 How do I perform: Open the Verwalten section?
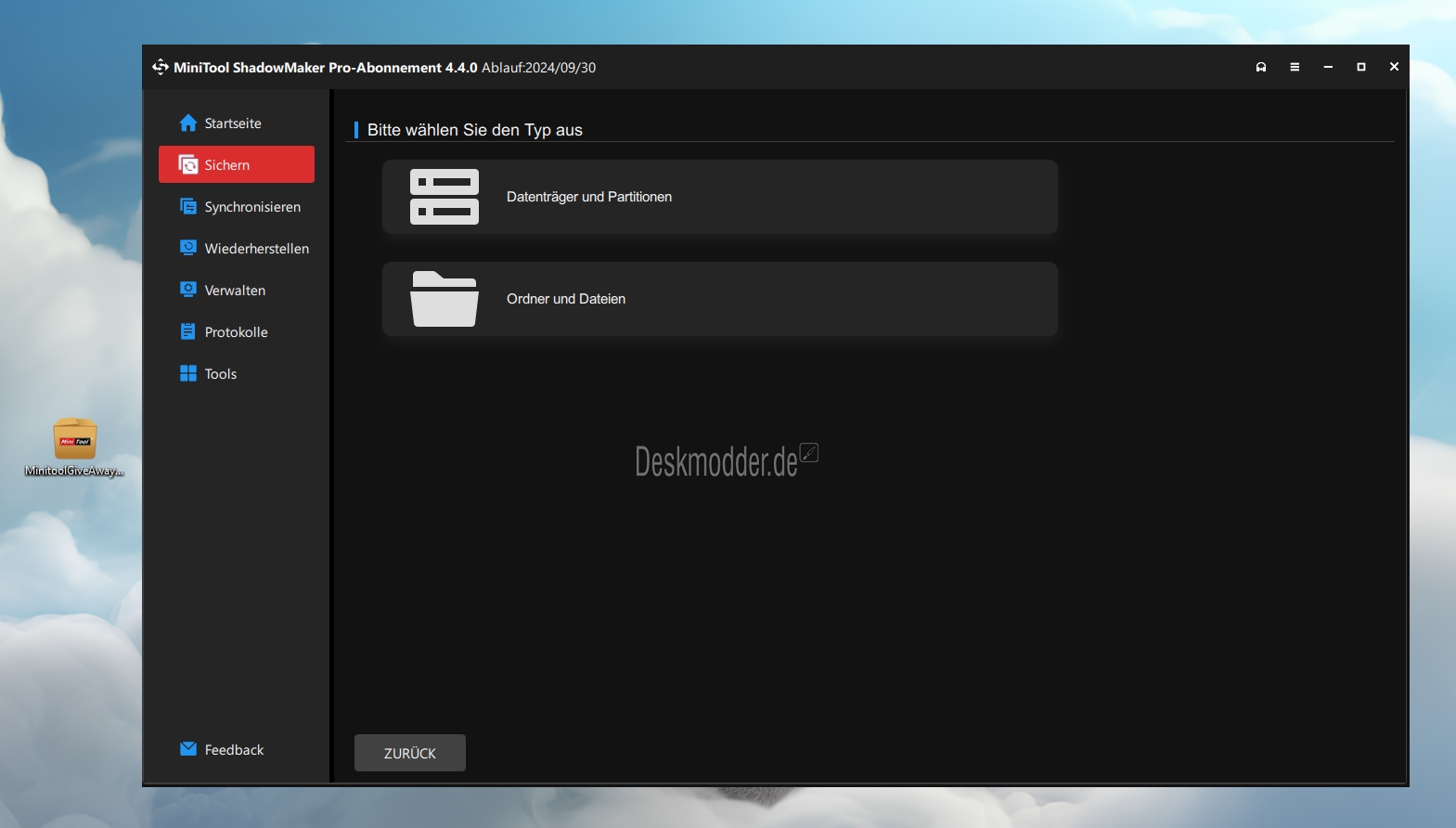point(235,291)
